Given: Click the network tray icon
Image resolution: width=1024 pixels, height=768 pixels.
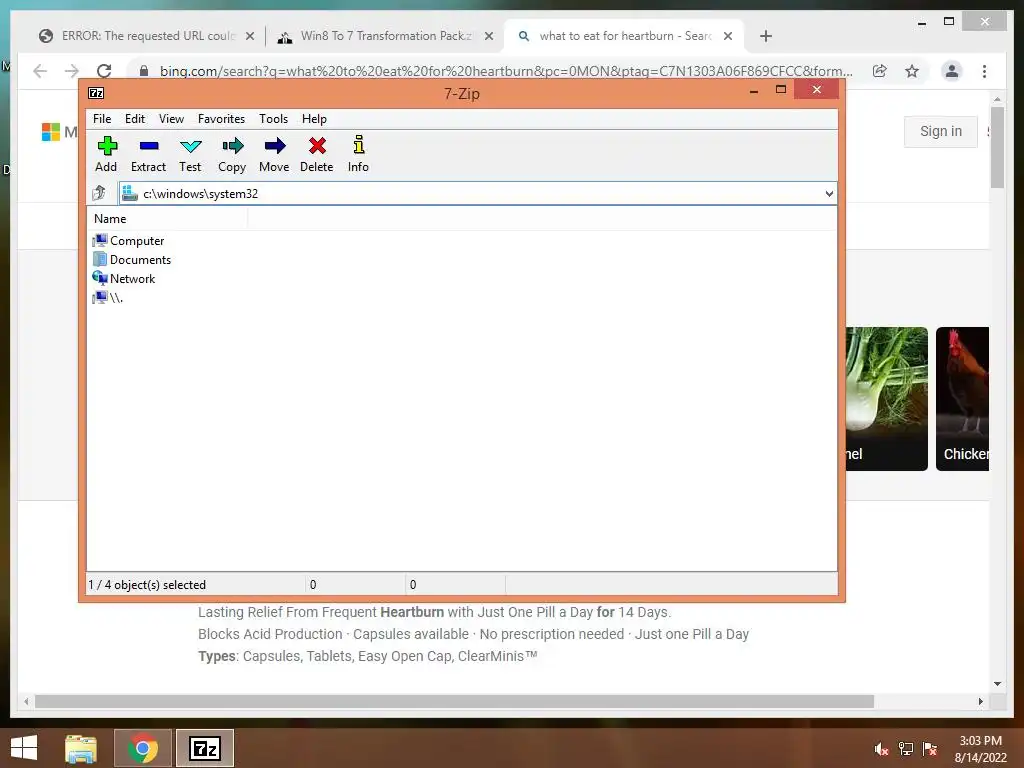Looking at the screenshot, I should [x=906, y=749].
